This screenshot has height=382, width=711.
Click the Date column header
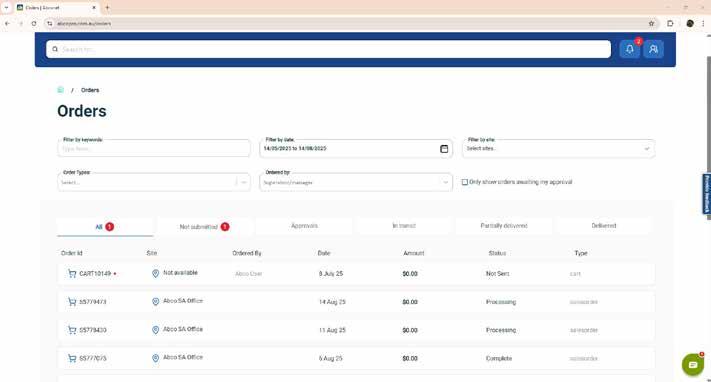coord(324,253)
